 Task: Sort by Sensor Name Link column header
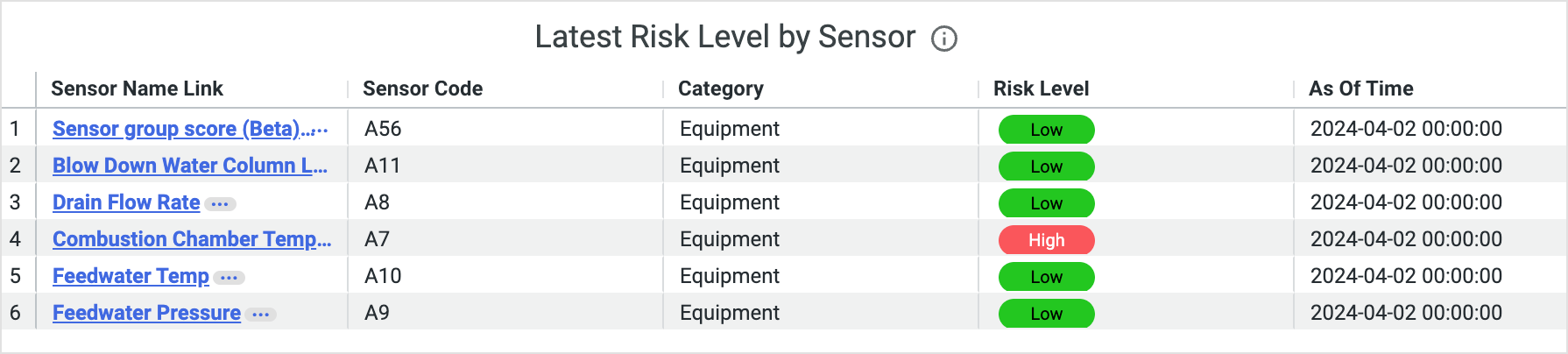tap(137, 88)
